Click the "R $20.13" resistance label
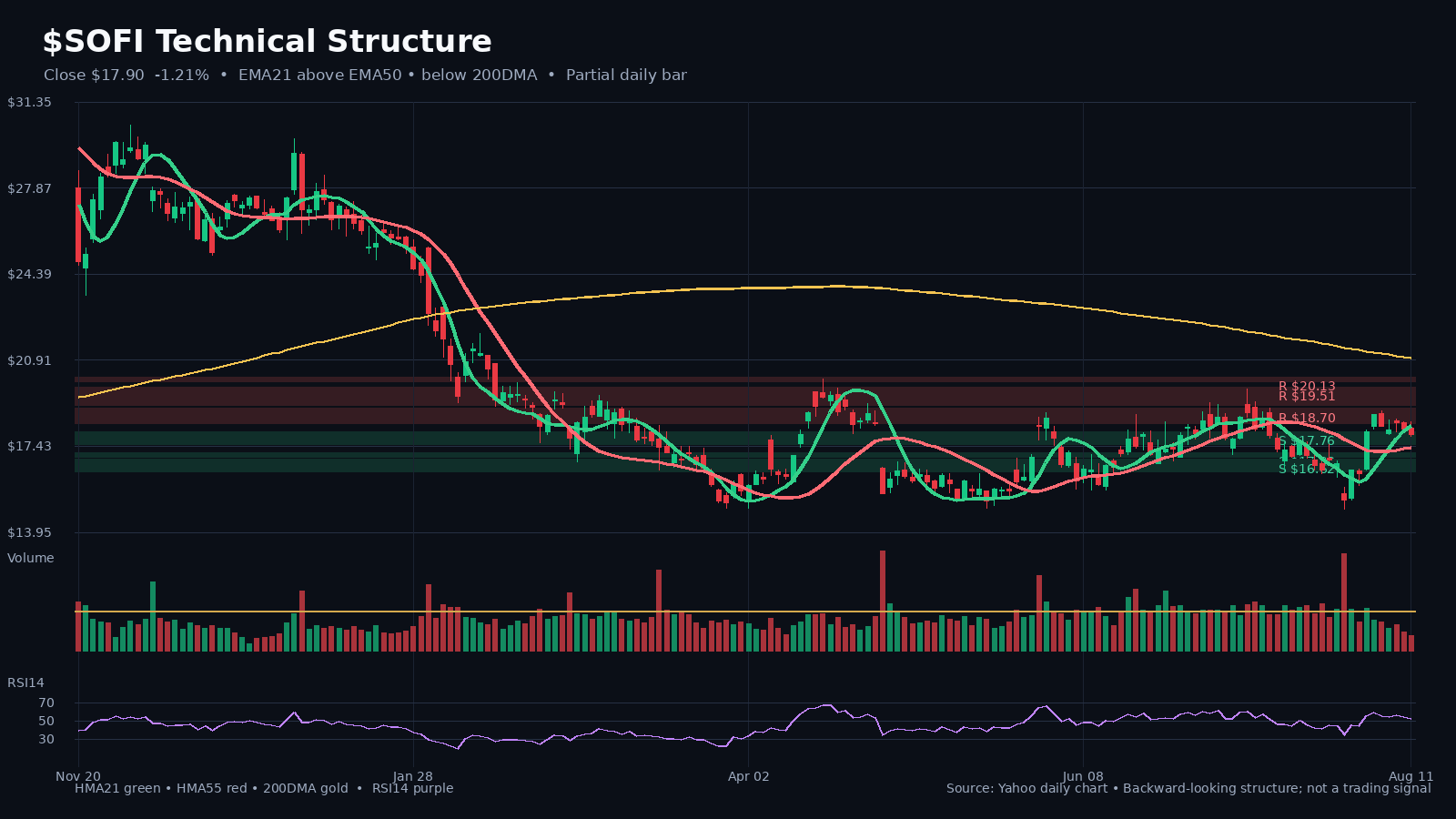The width and height of the screenshot is (1456, 819). [1307, 387]
